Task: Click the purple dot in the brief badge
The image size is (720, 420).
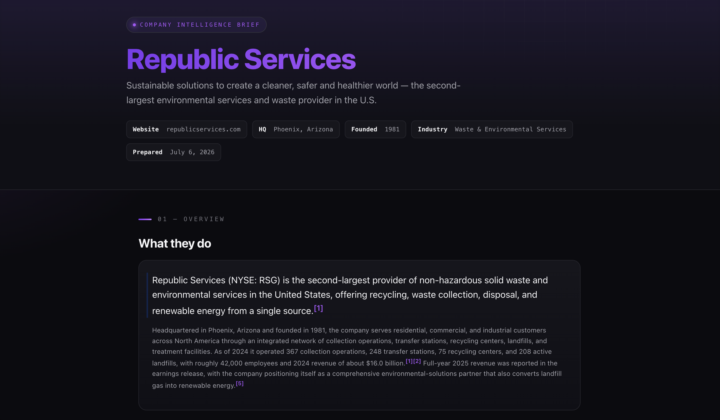Action: [135, 25]
